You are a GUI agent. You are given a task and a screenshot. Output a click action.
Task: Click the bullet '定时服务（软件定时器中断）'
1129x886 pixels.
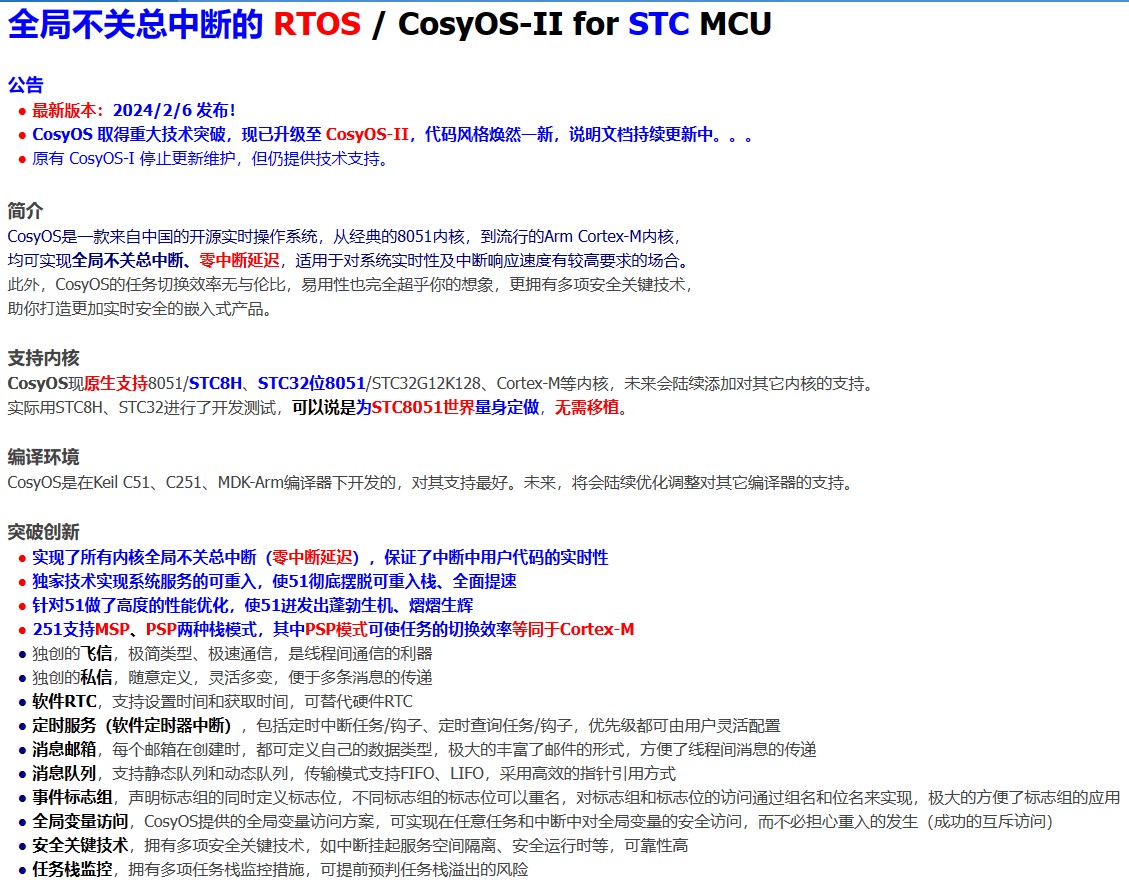tap(406, 725)
